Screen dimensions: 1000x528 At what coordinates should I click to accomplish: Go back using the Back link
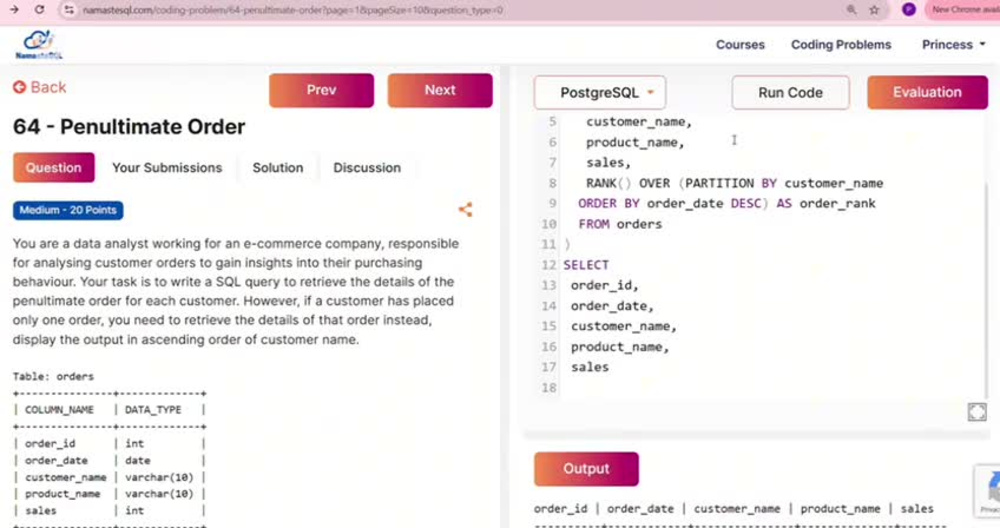point(40,87)
